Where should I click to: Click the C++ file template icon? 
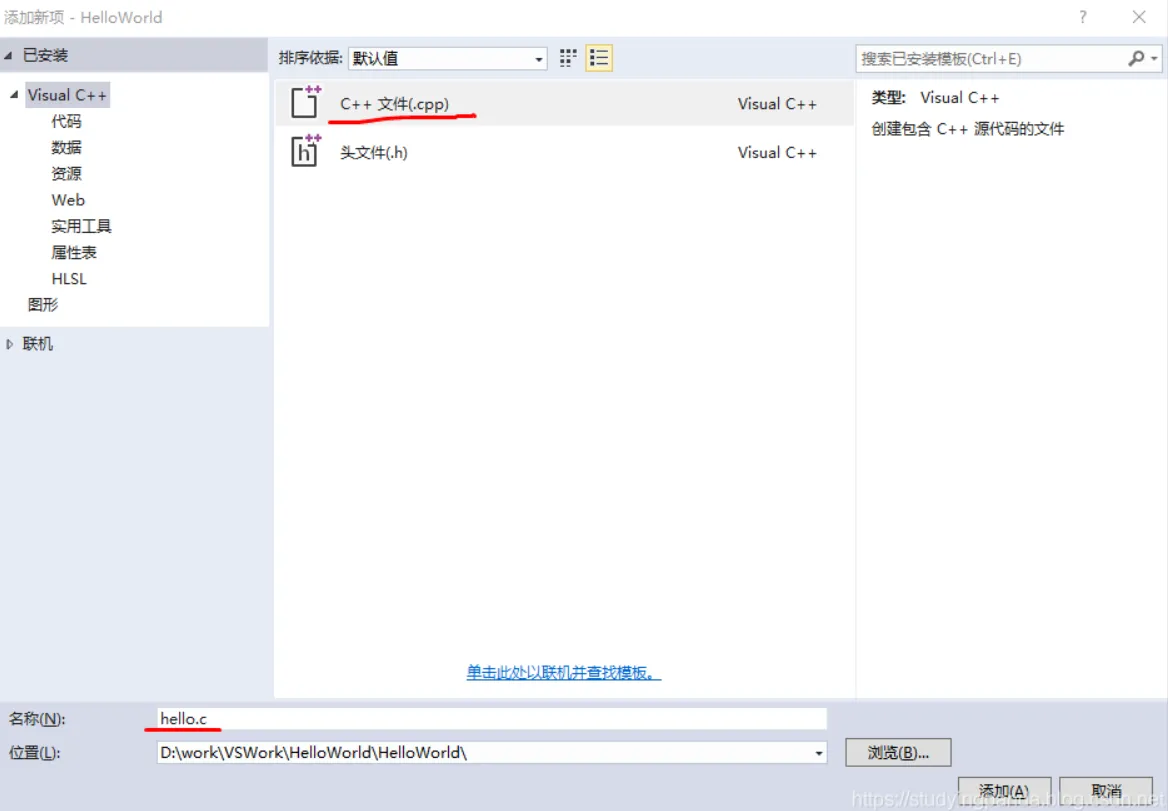305,101
